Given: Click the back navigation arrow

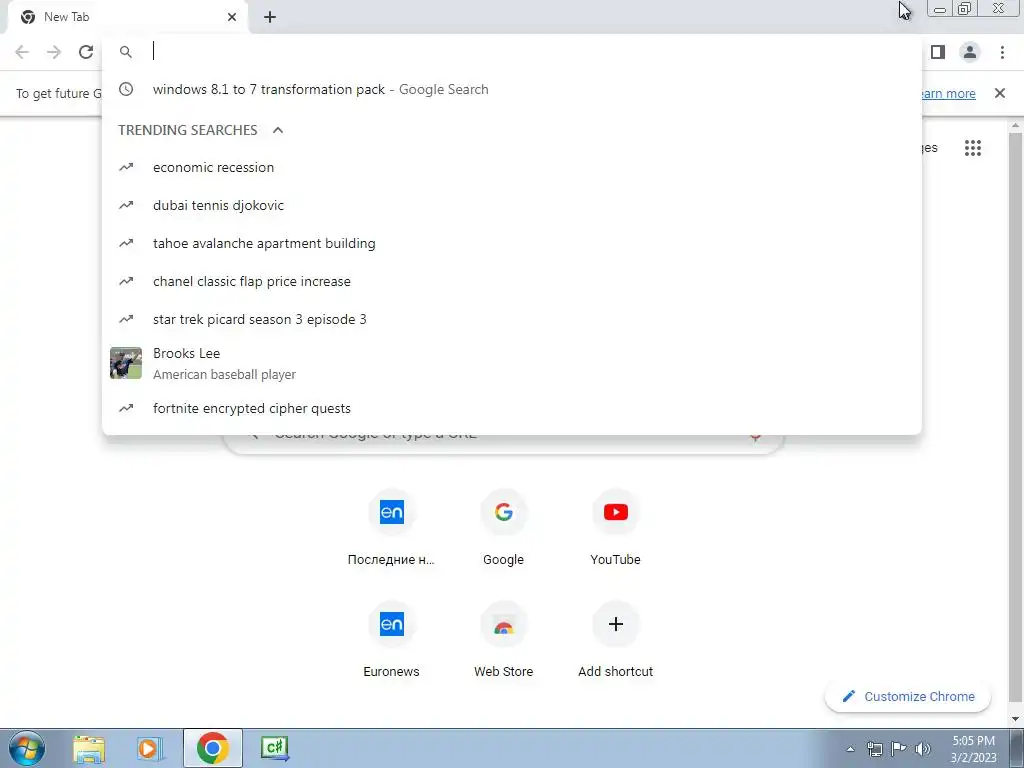Looking at the screenshot, I should (x=22, y=52).
